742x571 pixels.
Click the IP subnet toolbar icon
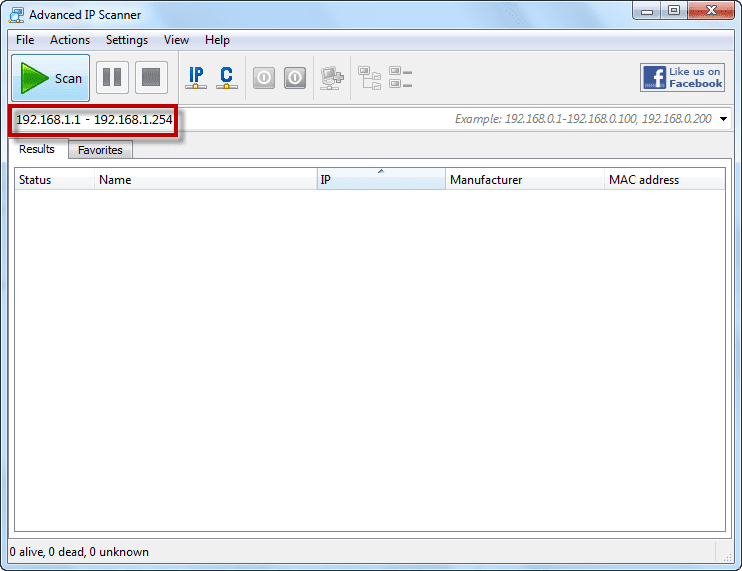pyautogui.click(x=197, y=78)
